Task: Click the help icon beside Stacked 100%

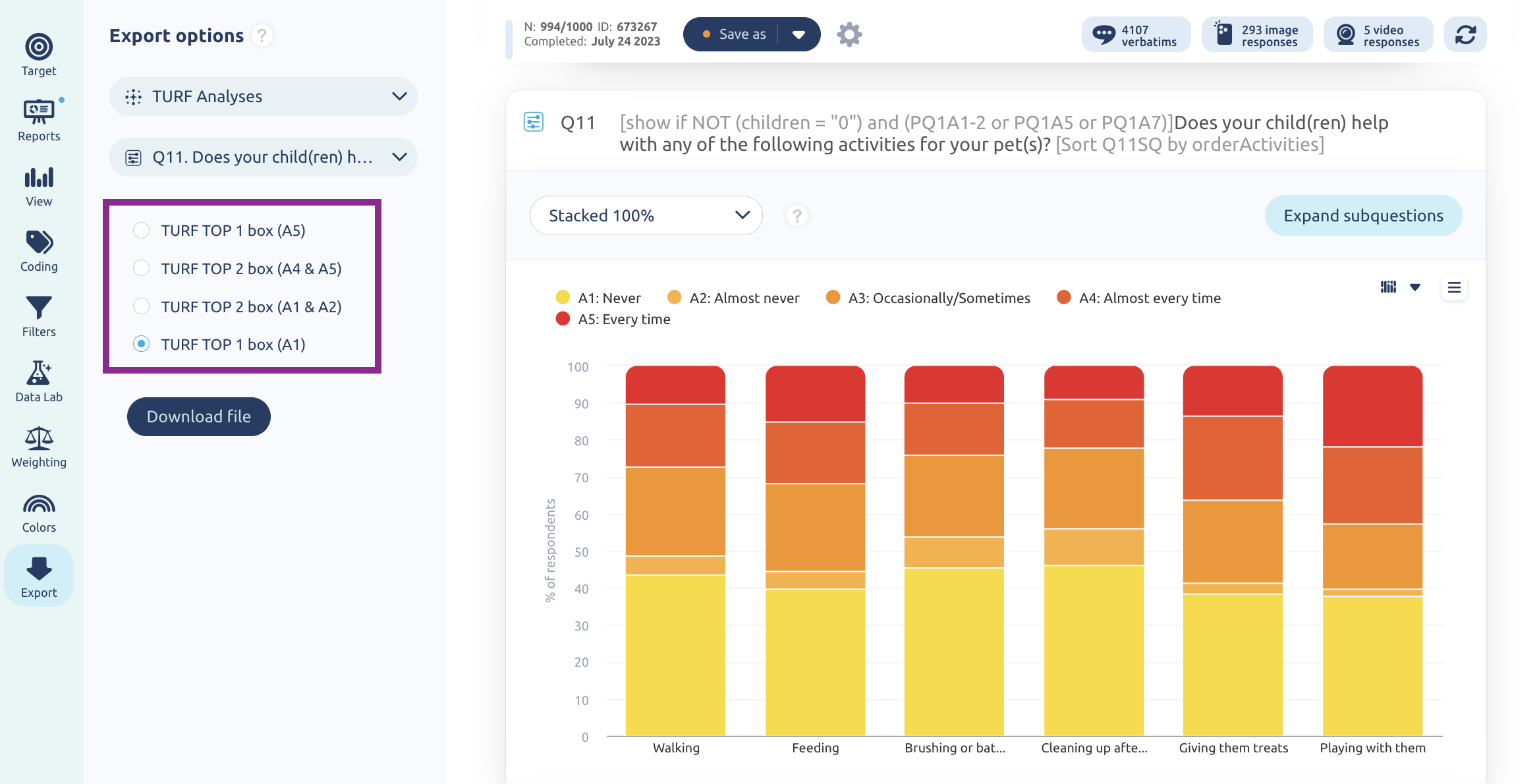Action: click(x=797, y=215)
